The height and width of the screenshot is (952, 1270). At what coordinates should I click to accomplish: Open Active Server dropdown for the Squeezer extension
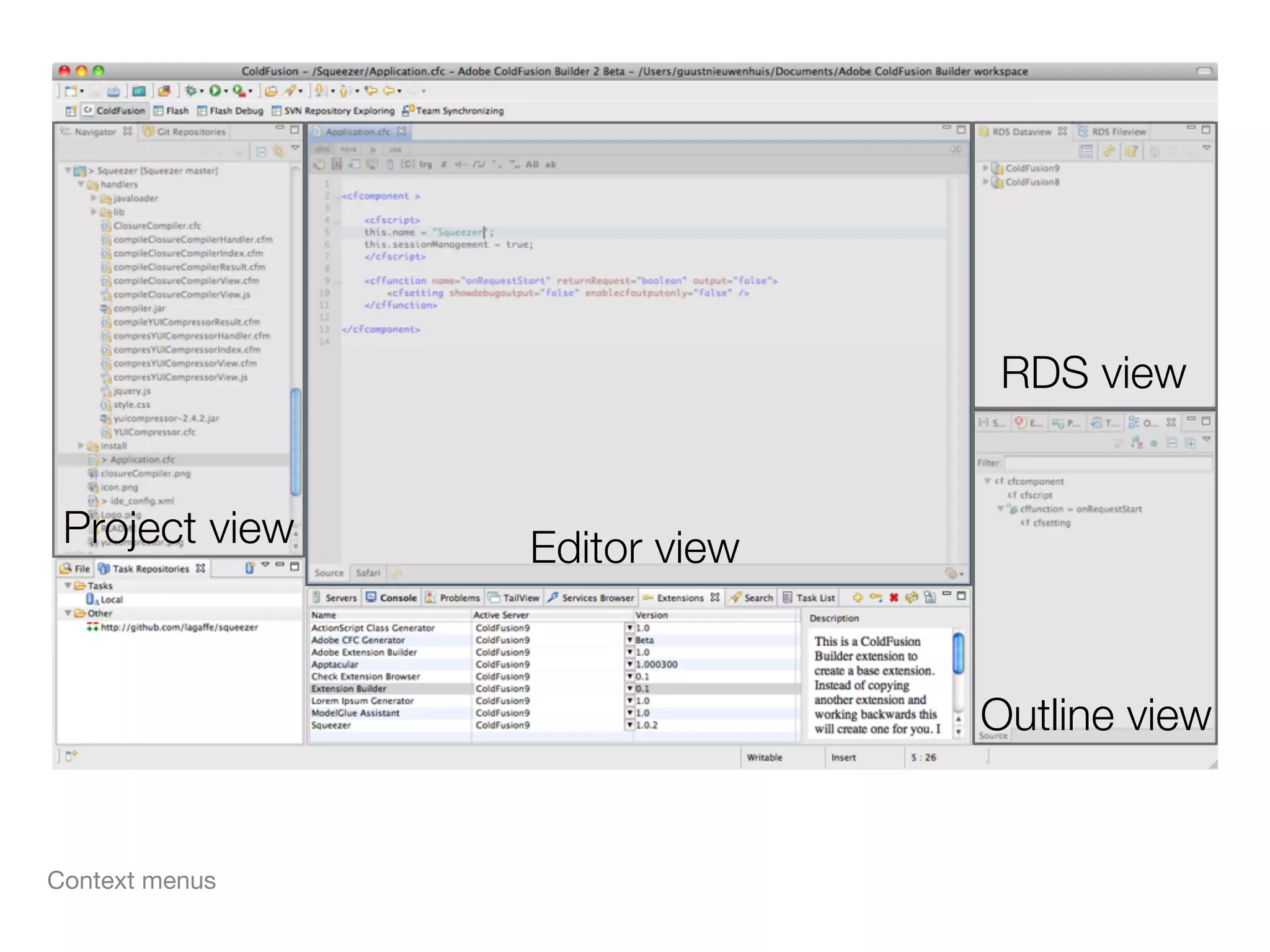[x=629, y=725]
